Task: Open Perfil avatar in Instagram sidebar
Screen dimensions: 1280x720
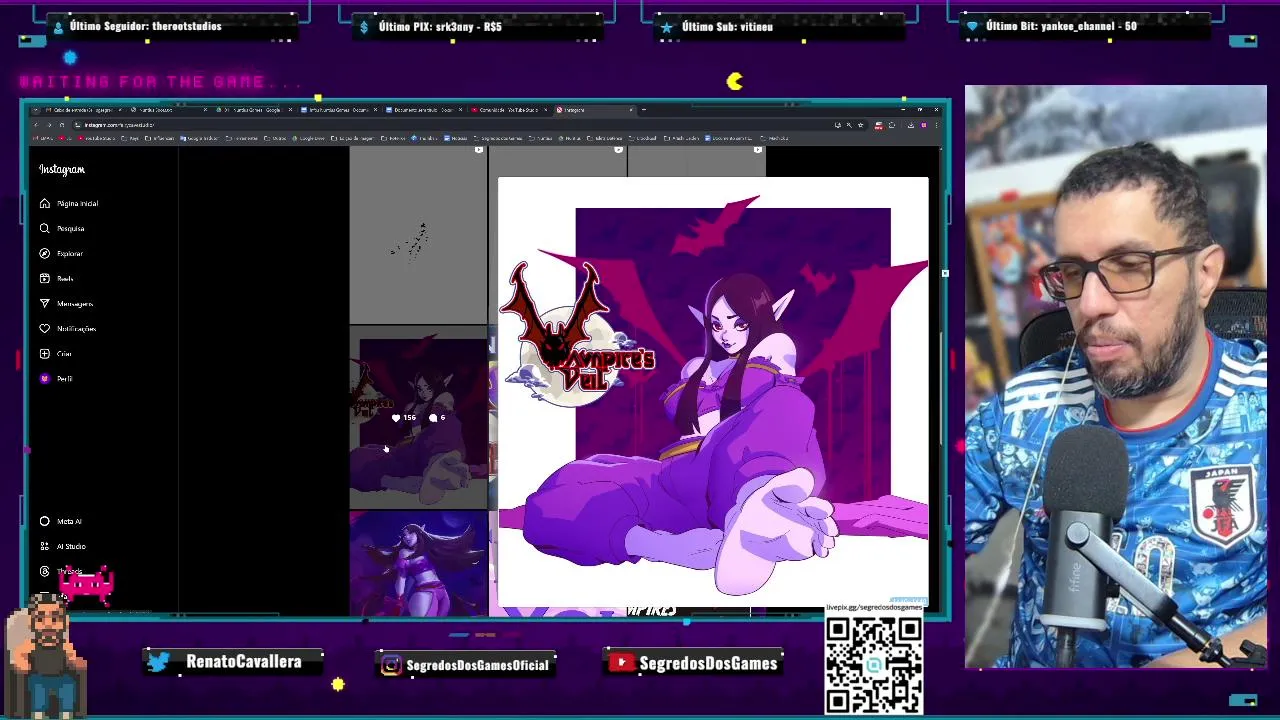Action: tap(45, 378)
